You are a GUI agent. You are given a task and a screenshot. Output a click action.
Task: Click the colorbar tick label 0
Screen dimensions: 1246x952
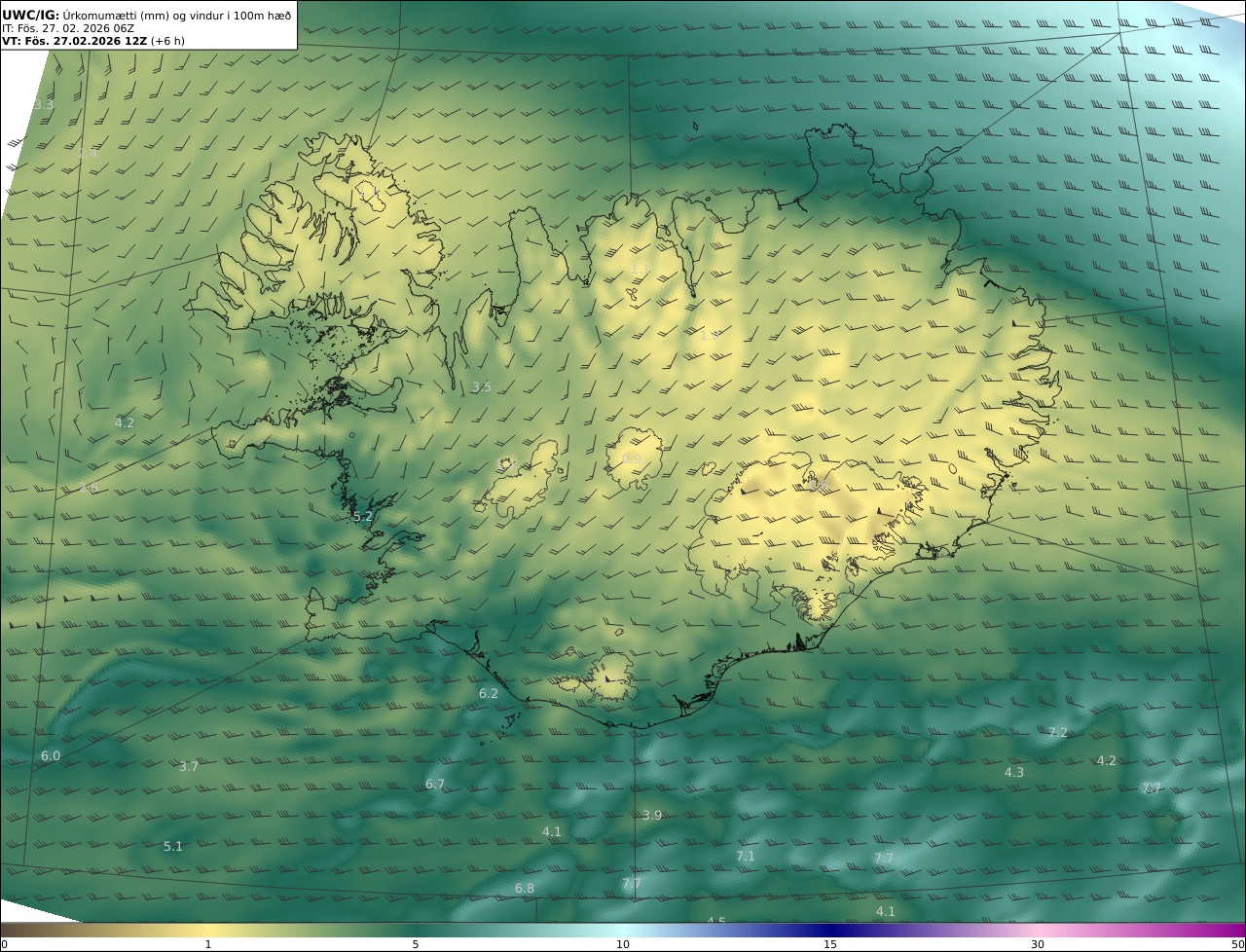(x=4, y=944)
